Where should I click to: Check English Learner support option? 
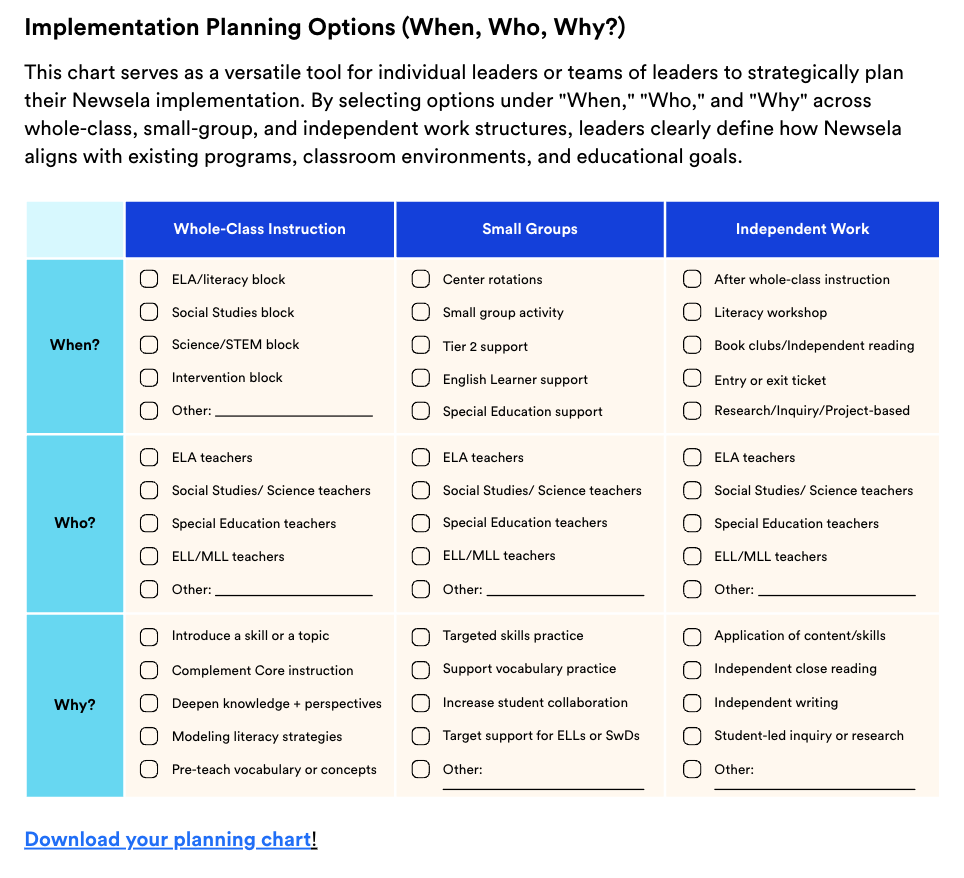tap(420, 378)
